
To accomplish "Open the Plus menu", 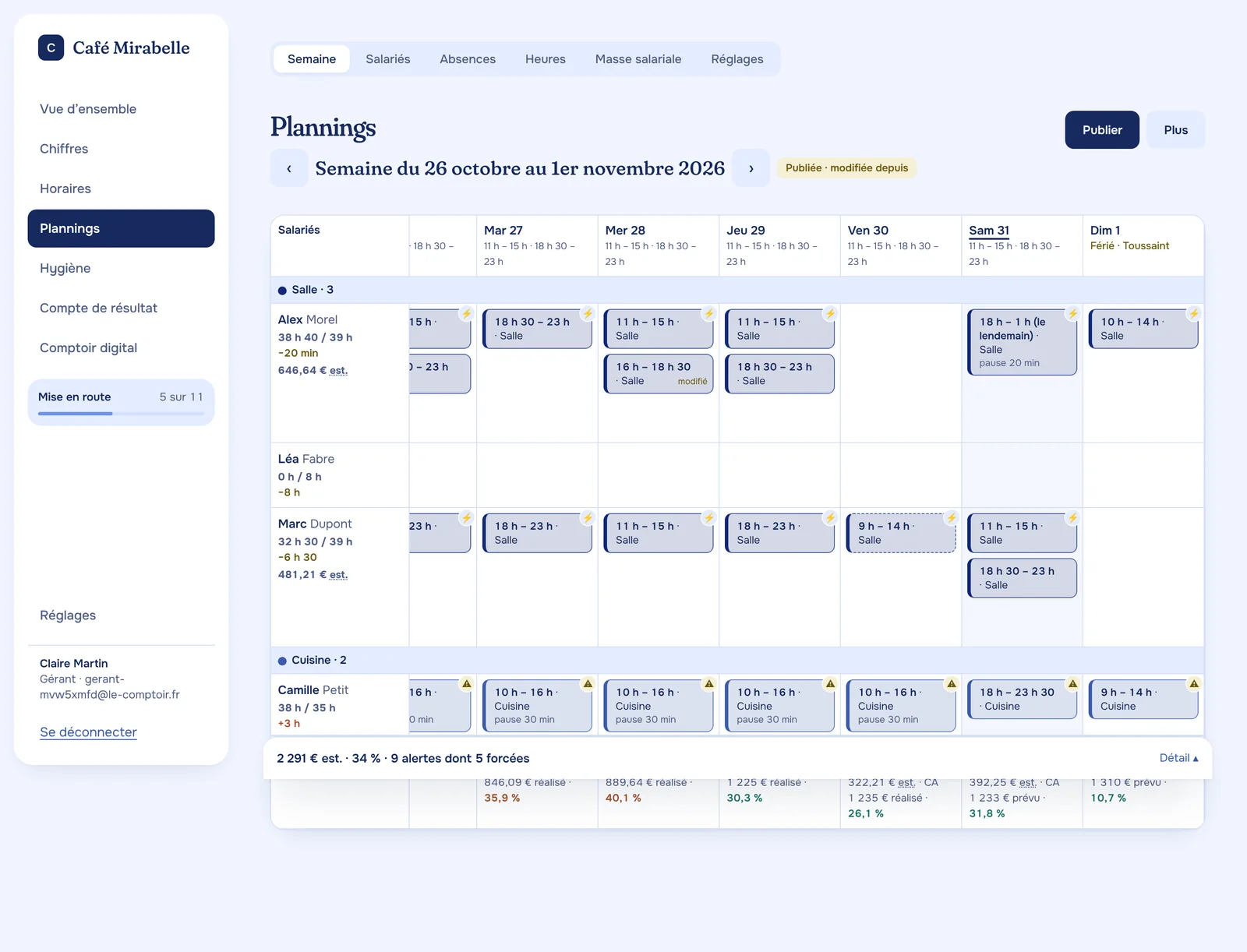I will tap(1175, 130).
